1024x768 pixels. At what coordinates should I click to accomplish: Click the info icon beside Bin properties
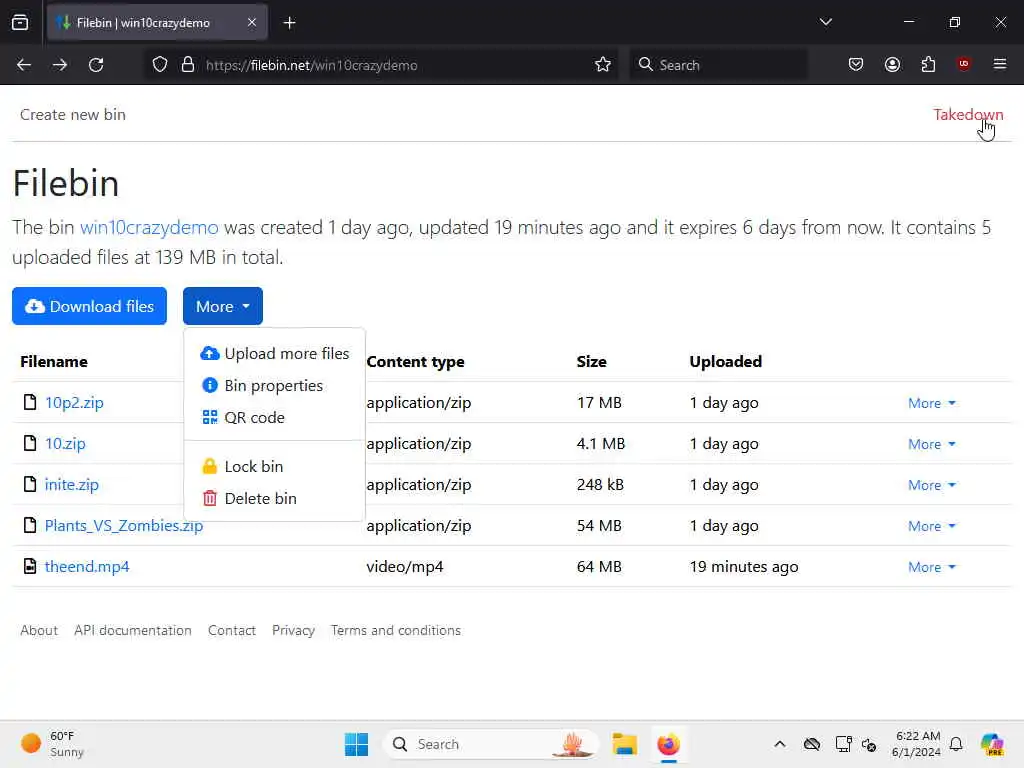coord(210,385)
